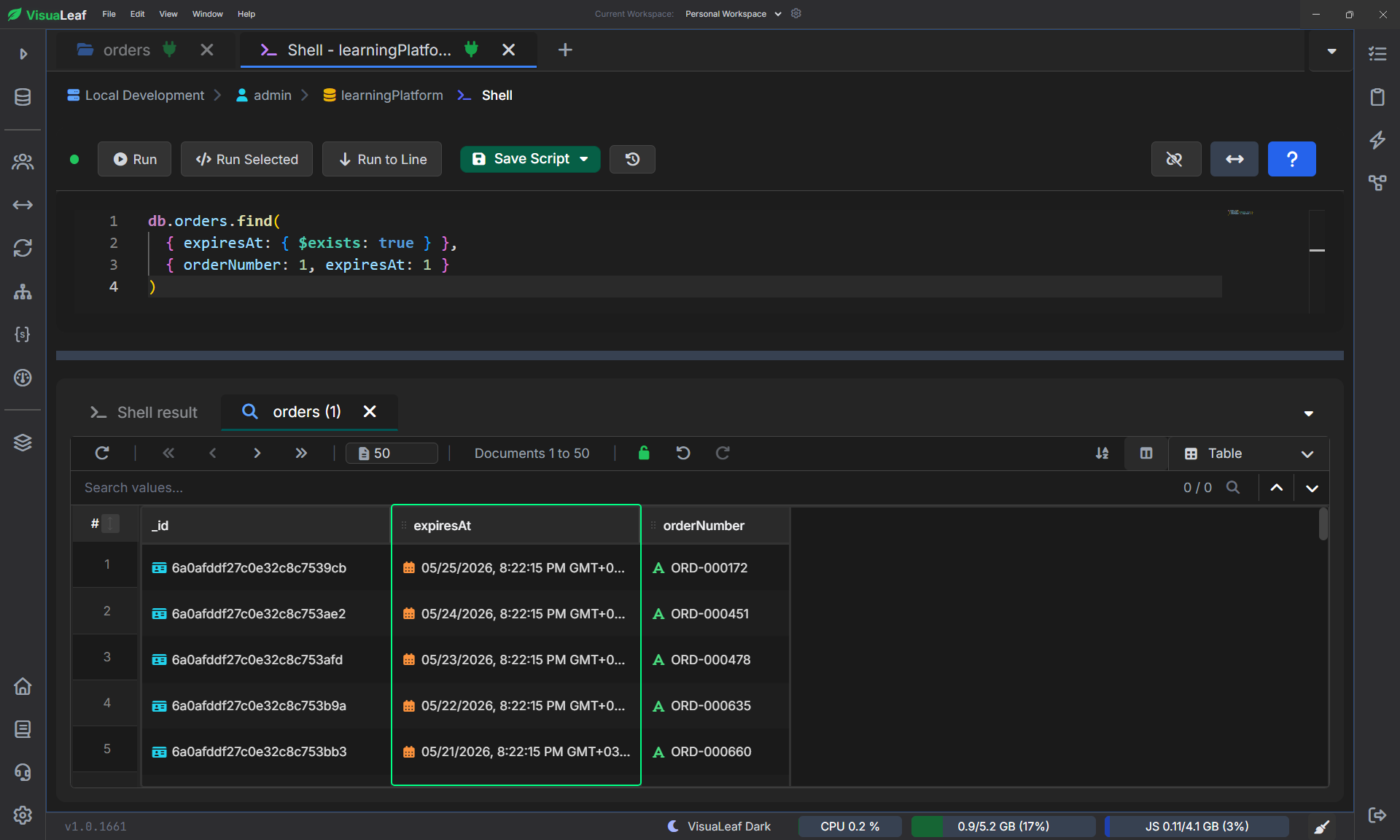This screenshot has height=840, width=1400.
Task: Toggle the hidden-eye visibility button
Action: point(1175,159)
